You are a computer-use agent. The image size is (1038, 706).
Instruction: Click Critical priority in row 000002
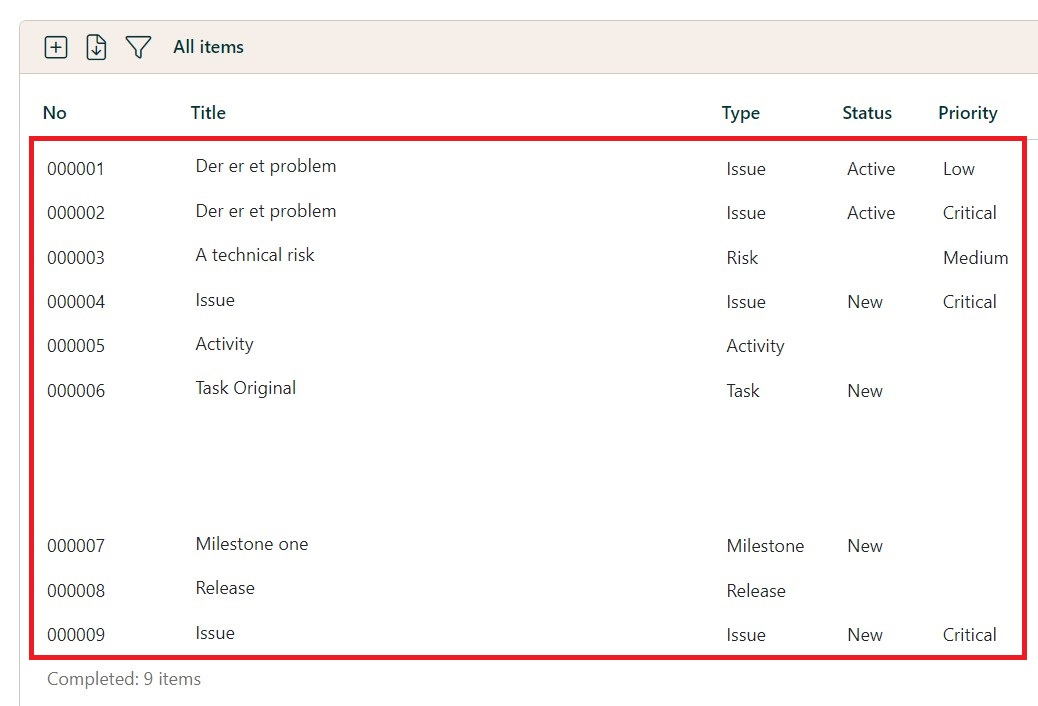(969, 213)
